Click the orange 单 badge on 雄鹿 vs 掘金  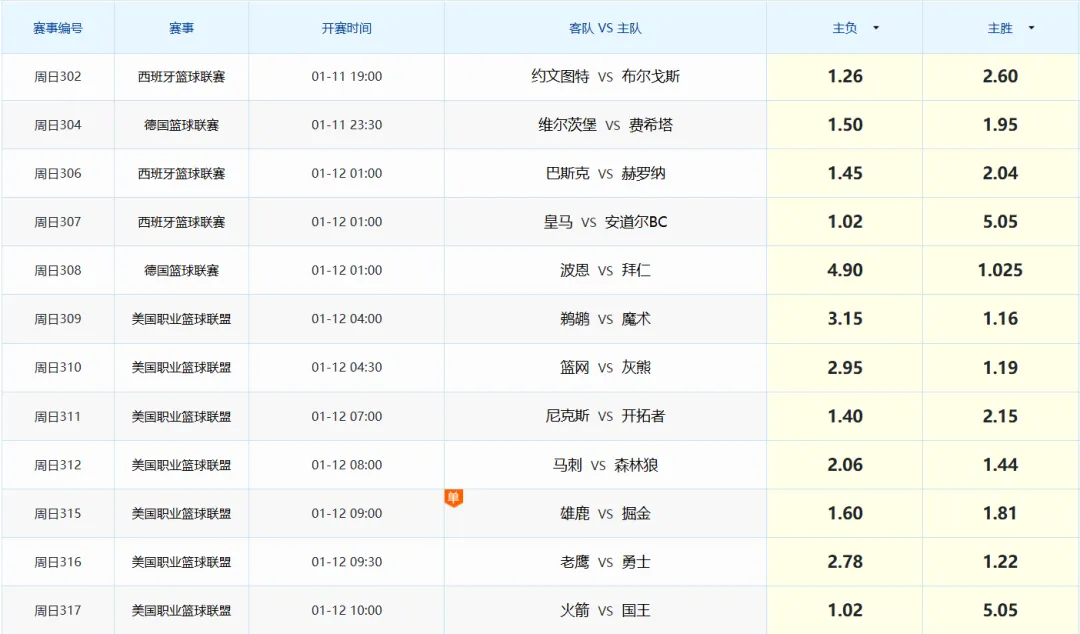(x=454, y=497)
